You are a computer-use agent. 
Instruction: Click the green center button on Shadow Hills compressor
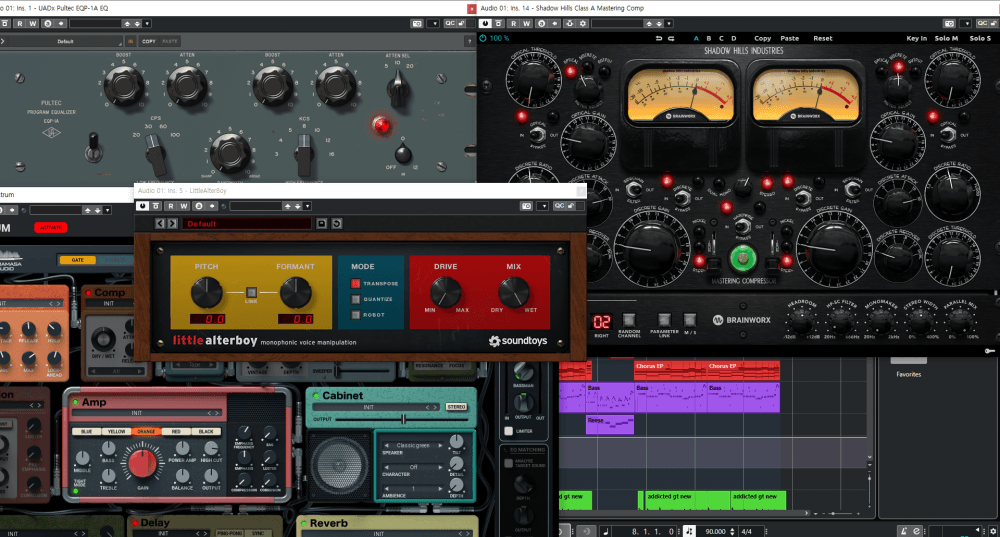742,257
